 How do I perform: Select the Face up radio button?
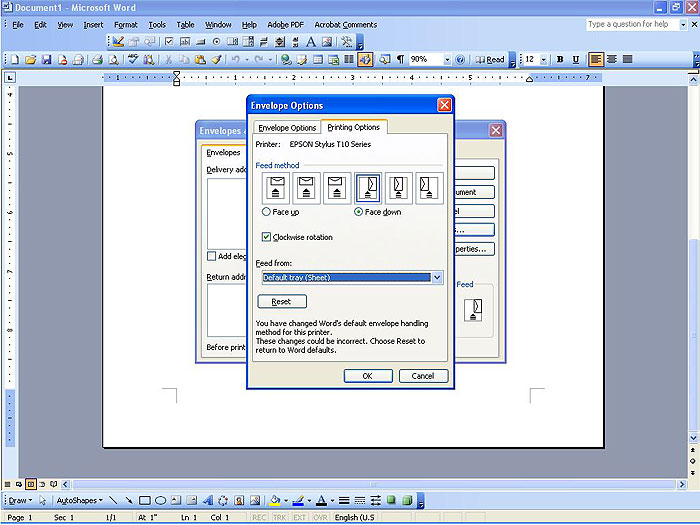[266, 212]
